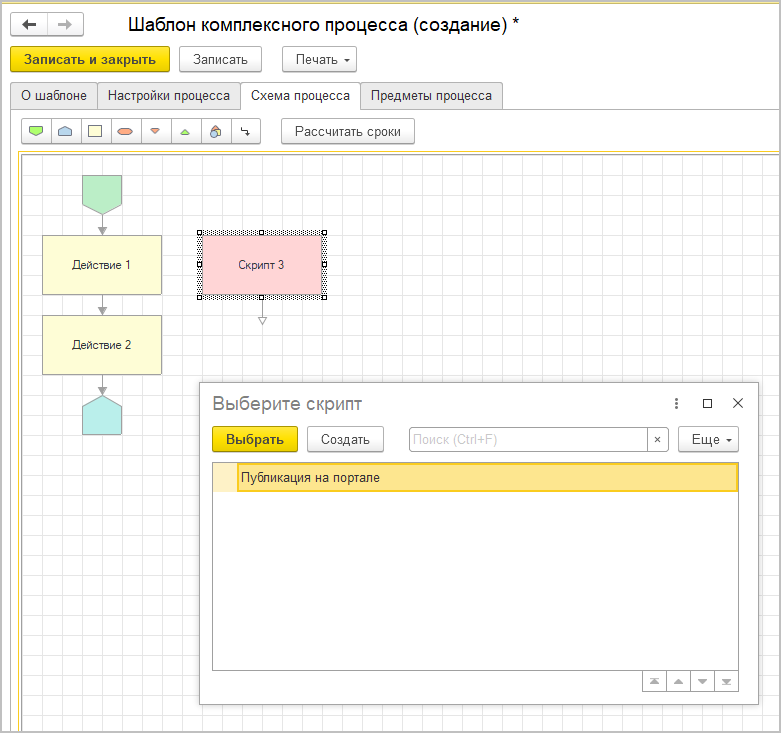Screen dimensions: 781x733
Task: Go back with the left arrow
Action: [29, 25]
